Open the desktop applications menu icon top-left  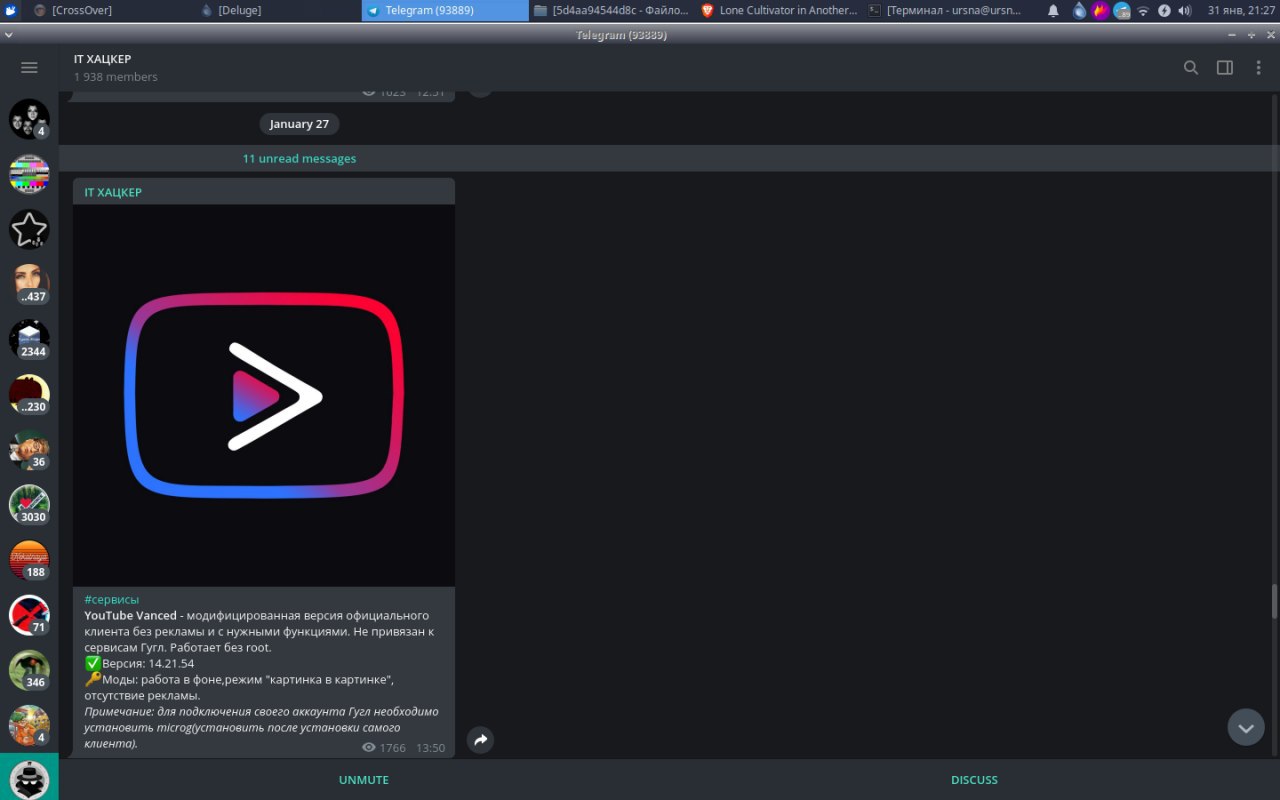tap(11, 10)
